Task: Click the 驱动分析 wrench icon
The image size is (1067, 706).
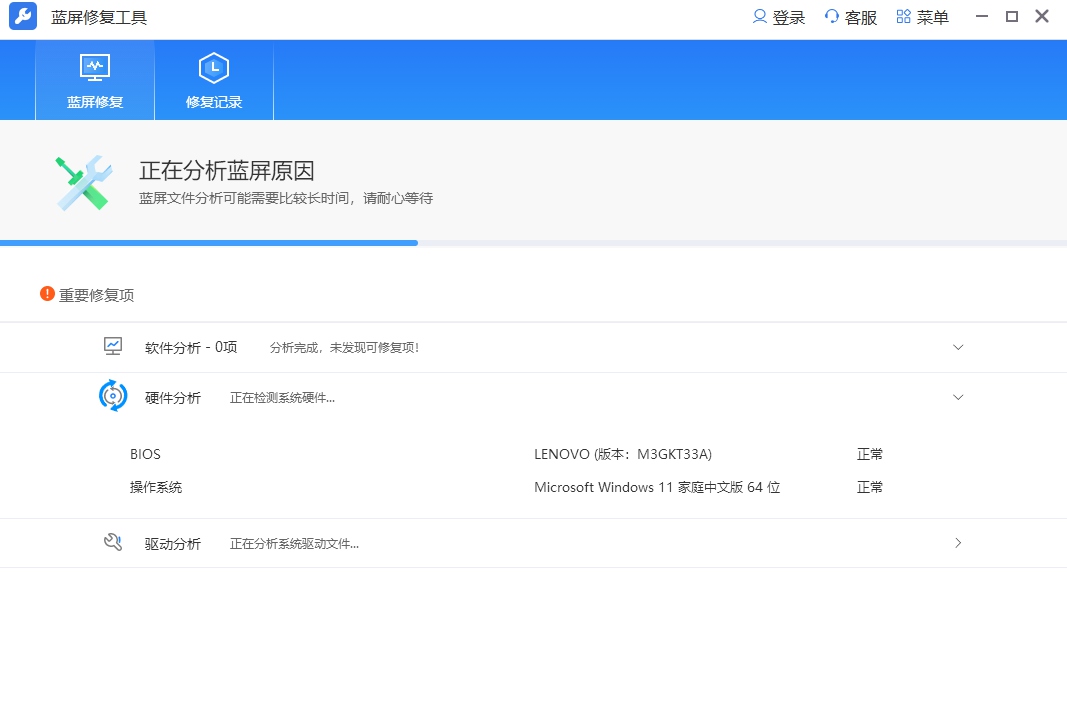Action: point(113,543)
